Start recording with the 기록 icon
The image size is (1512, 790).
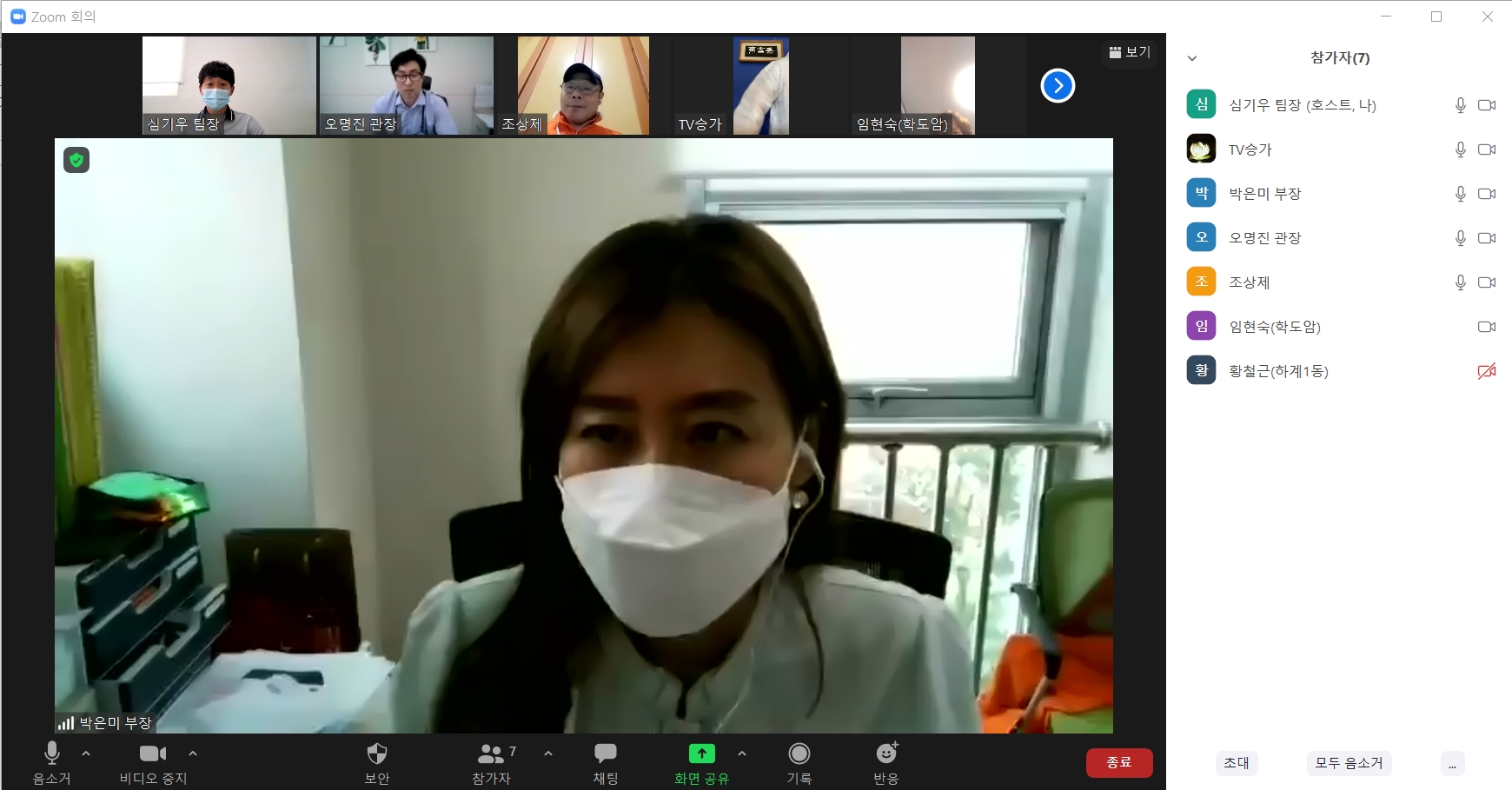click(799, 754)
